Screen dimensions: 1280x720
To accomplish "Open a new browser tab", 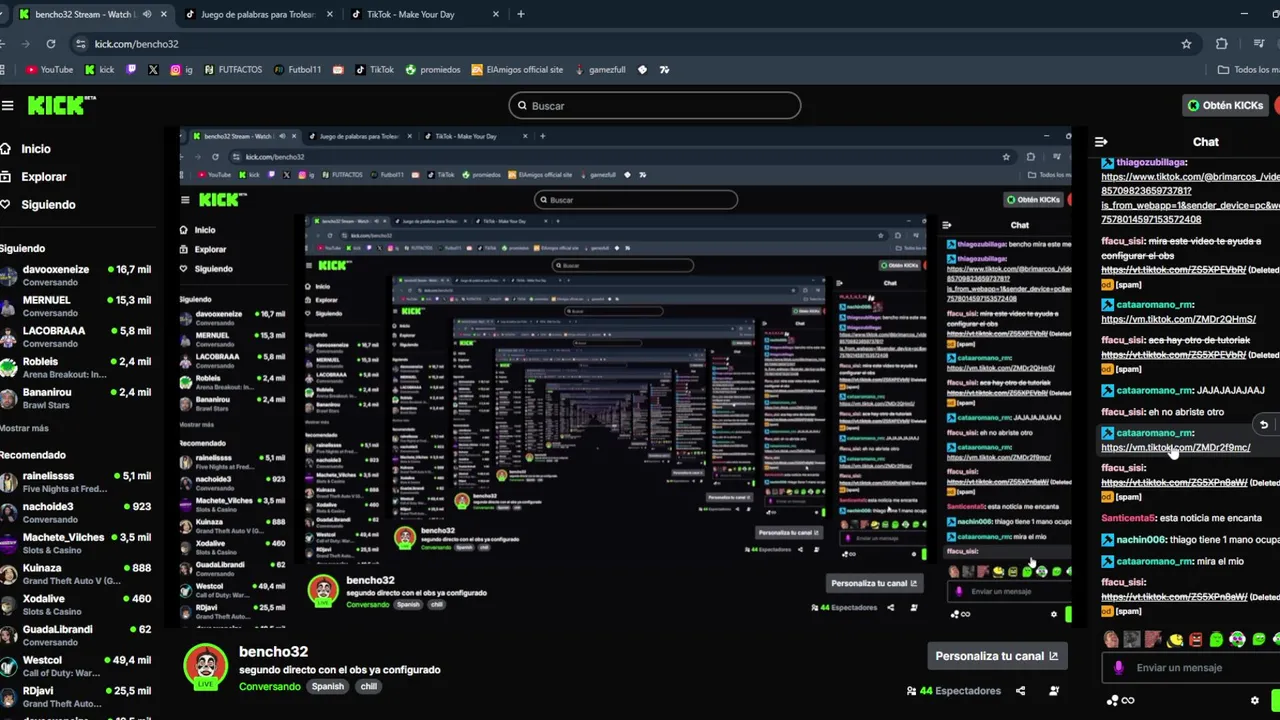I will [520, 14].
